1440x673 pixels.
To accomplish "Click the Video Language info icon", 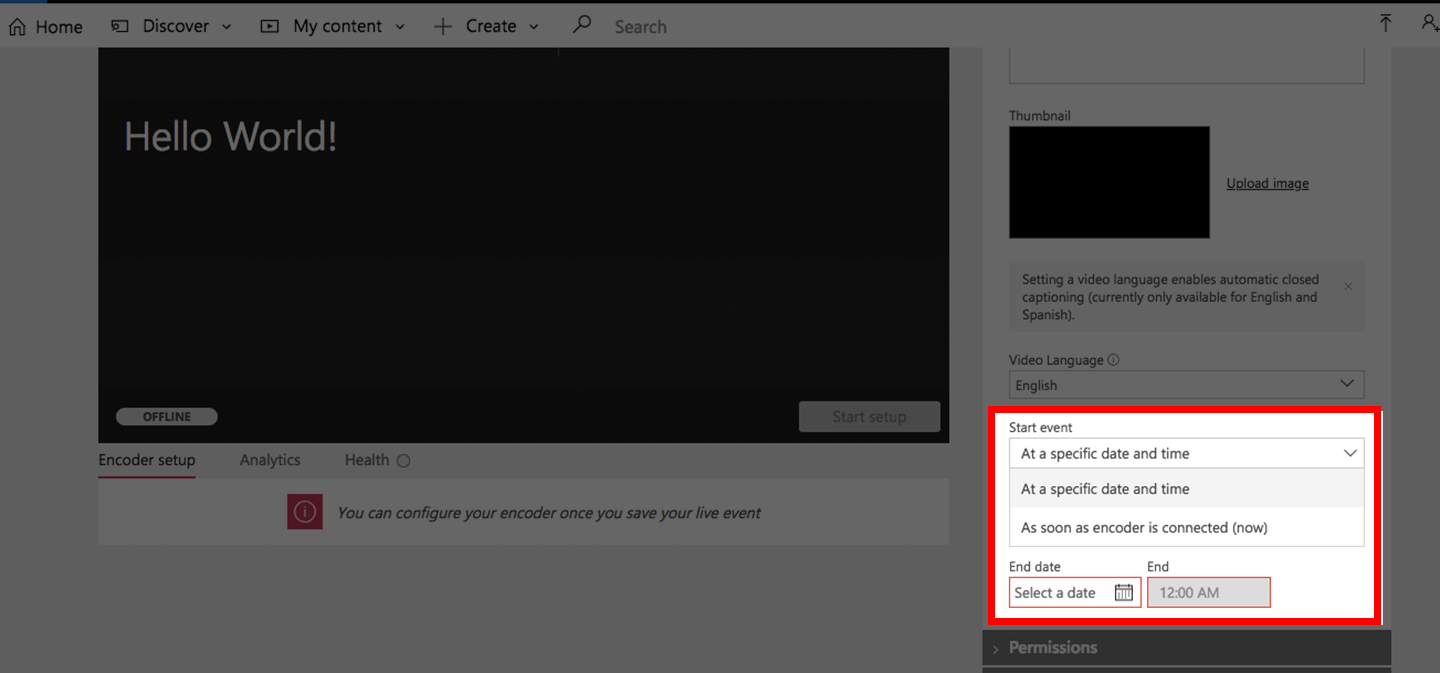I will 1114,360.
